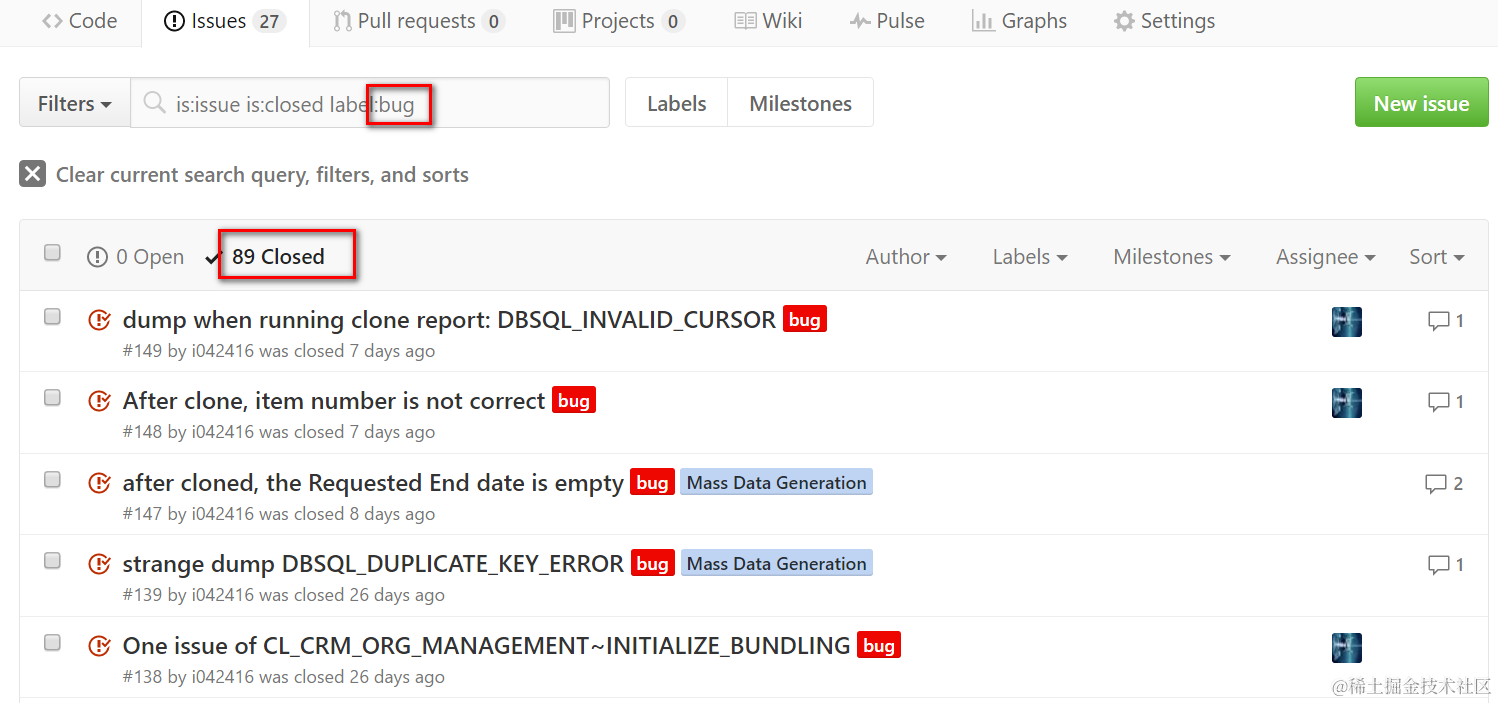Open the Milestones page
The image size is (1498, 703).
(x=800, y=103)
